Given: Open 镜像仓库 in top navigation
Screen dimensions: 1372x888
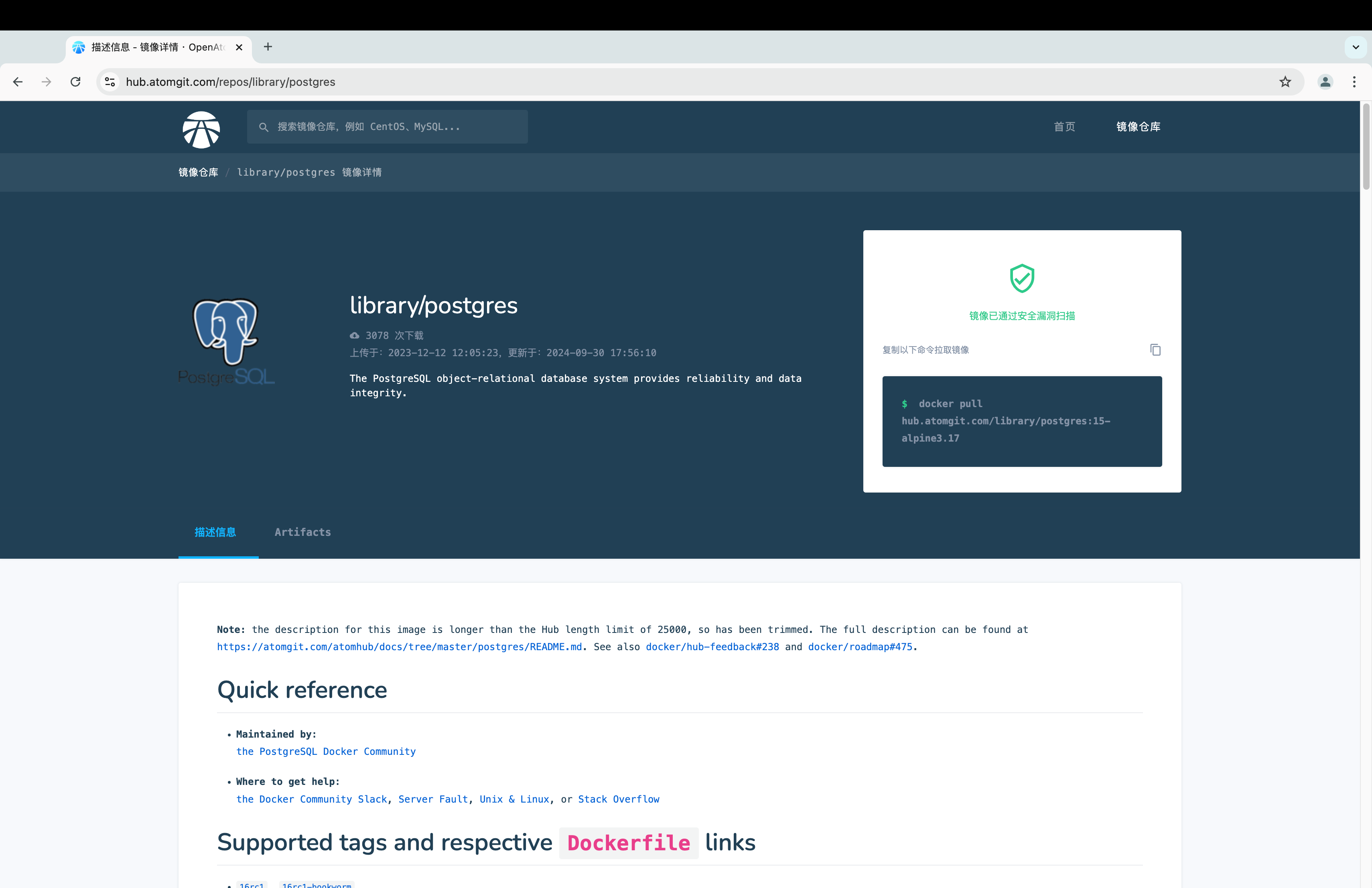Looking at the screenshot, I should [x=1138, y=127].
